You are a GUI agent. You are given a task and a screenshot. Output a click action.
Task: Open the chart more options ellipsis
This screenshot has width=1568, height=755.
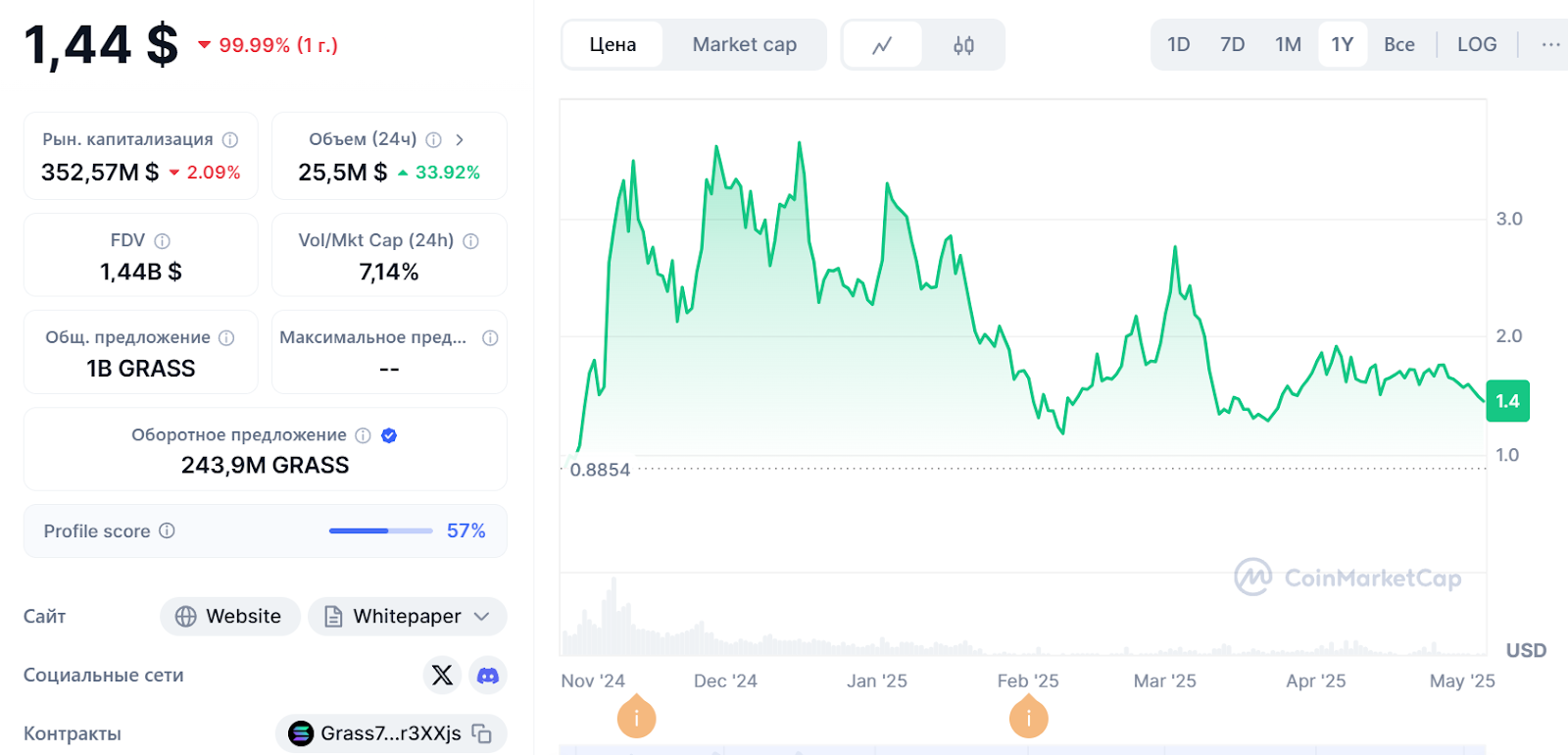(1550, 44)
